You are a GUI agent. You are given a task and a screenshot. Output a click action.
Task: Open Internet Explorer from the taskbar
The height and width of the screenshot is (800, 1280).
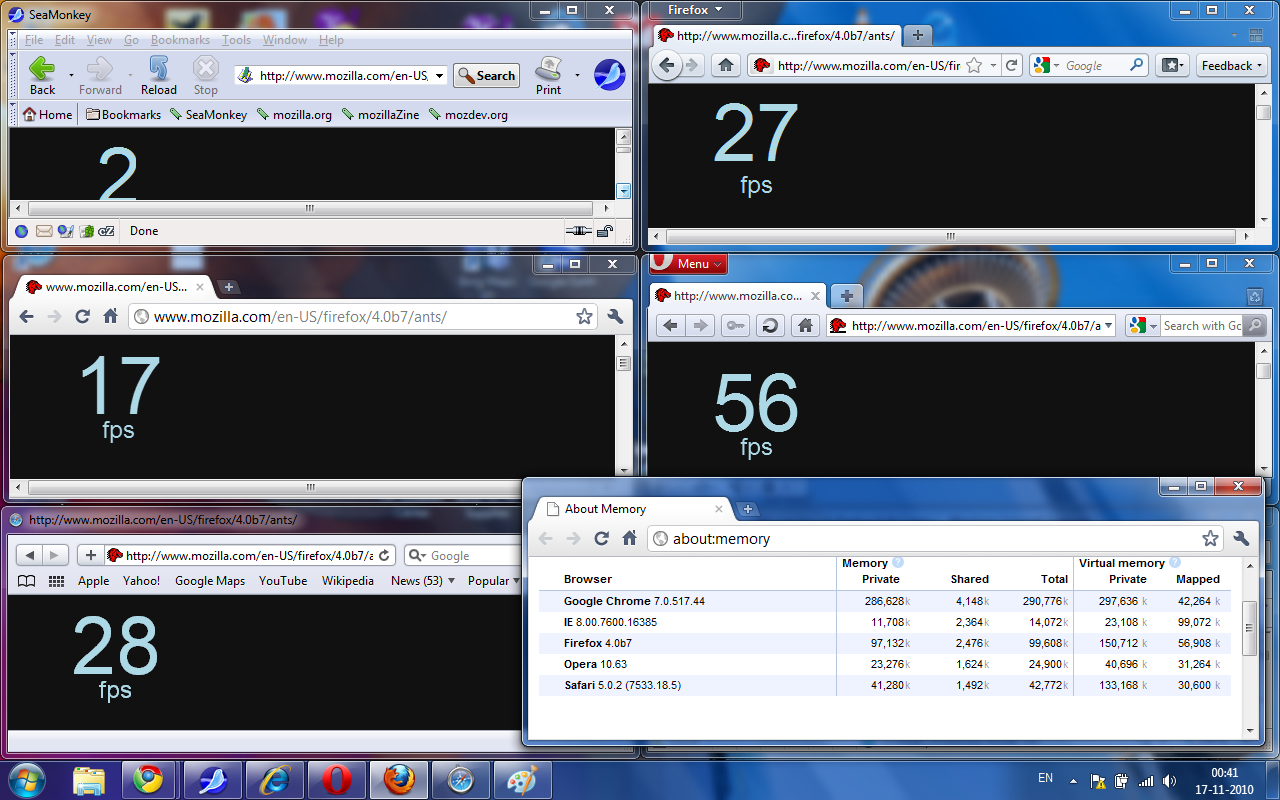(274, 779)
